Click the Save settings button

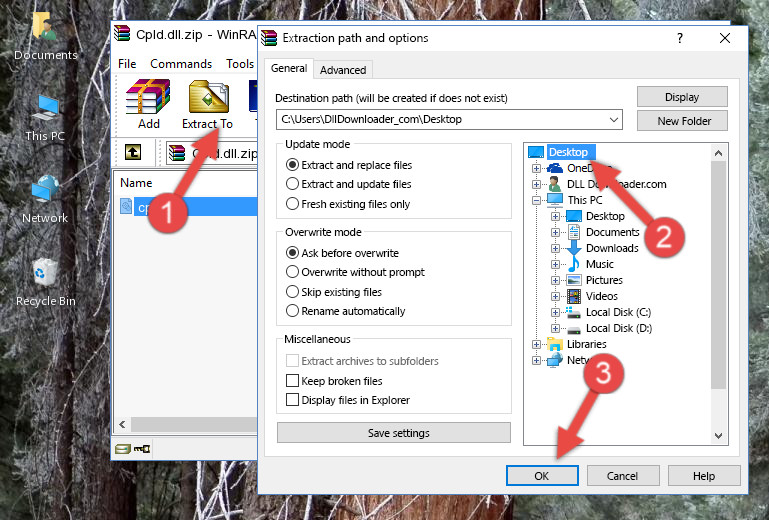[394, 433]
